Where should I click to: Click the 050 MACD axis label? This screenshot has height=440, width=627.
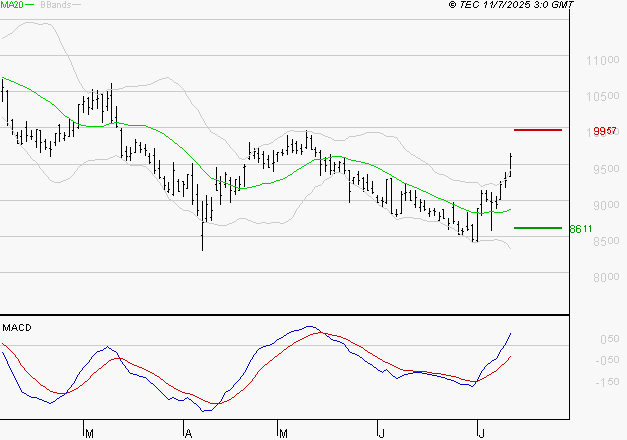point(608,340)
